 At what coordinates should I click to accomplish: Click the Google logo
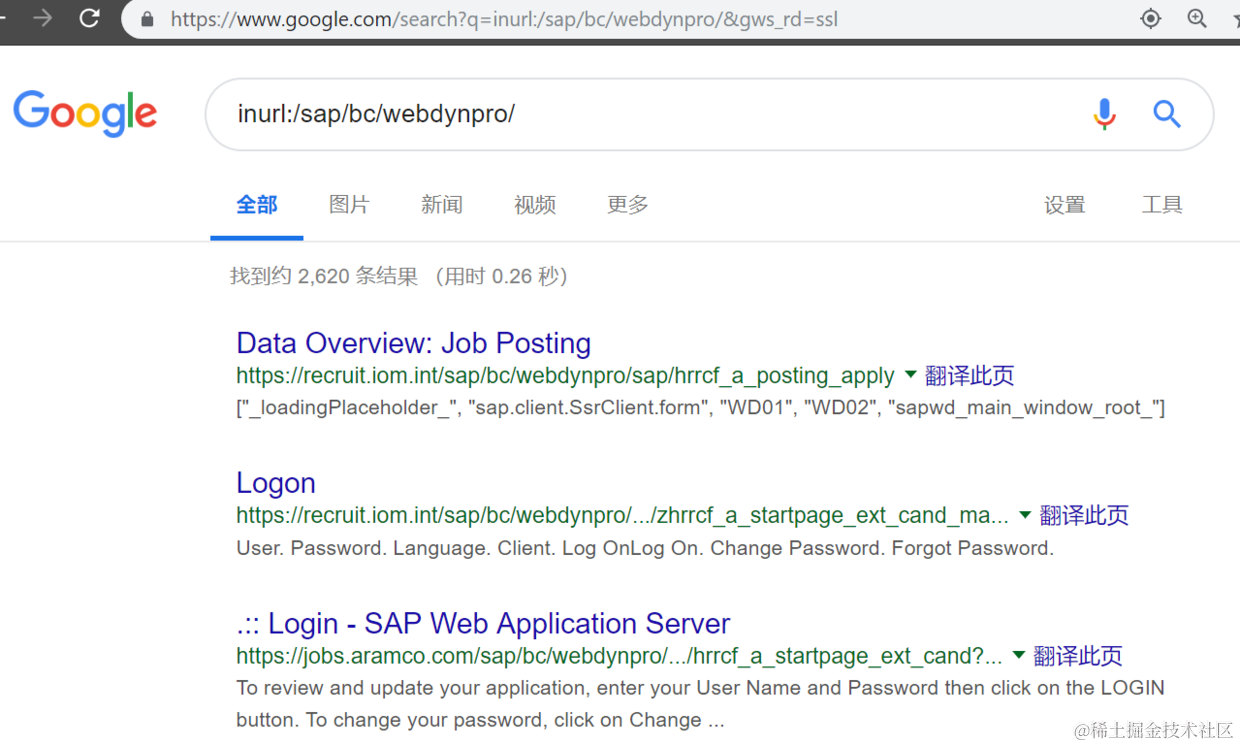coord(85,113)
